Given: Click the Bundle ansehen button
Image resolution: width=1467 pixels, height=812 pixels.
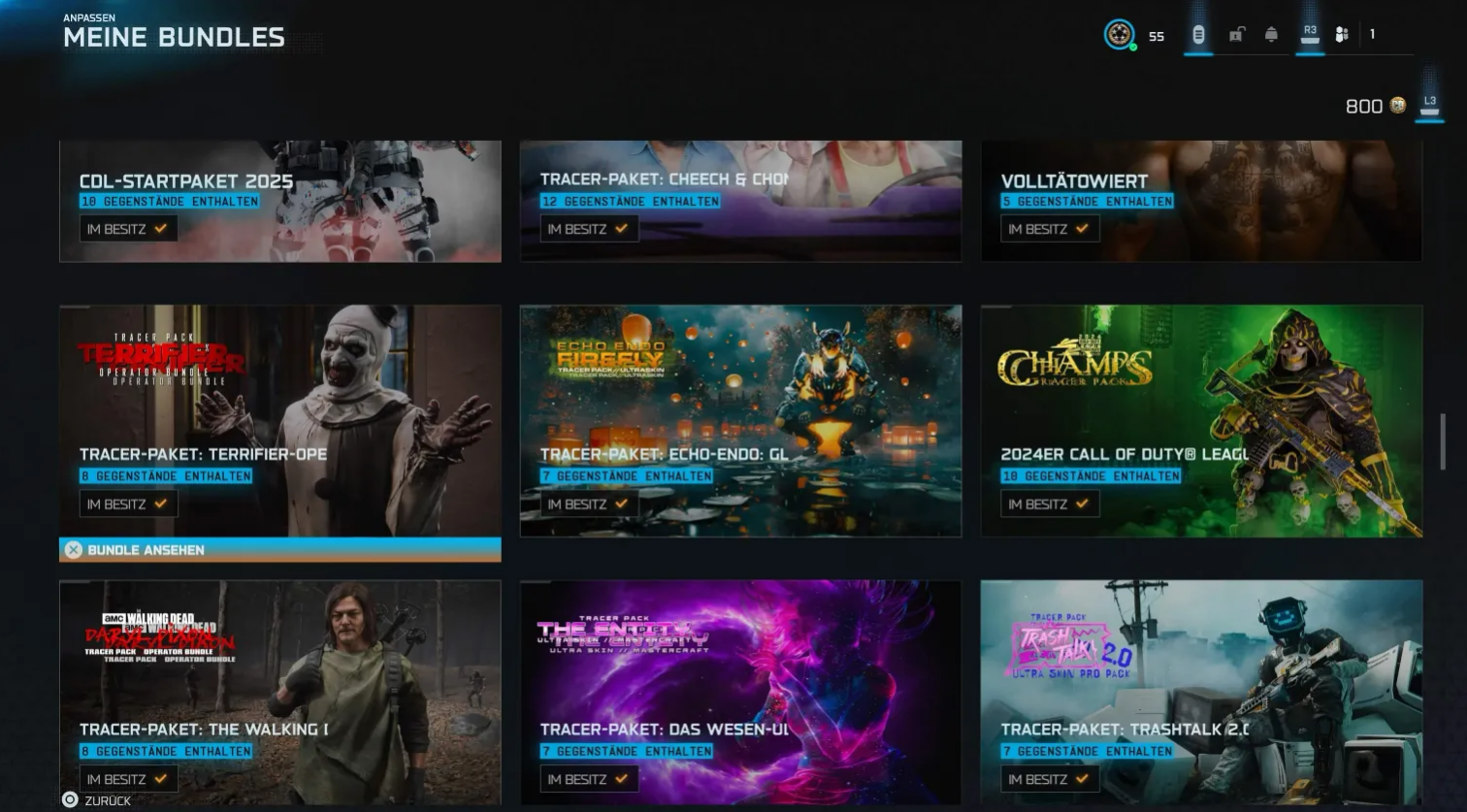Looking at the screenshot, I should tap(280, 550).
